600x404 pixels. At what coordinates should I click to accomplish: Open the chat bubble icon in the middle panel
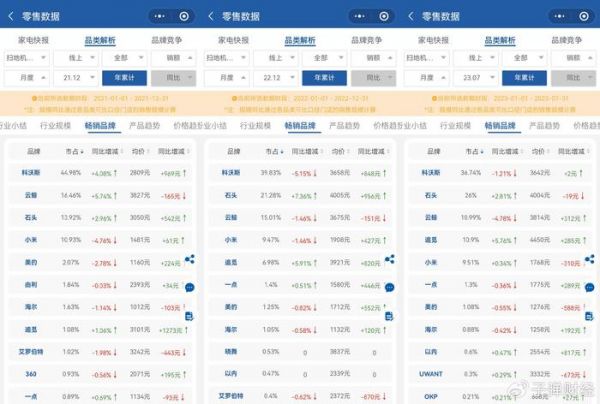[x=389, y=287]
